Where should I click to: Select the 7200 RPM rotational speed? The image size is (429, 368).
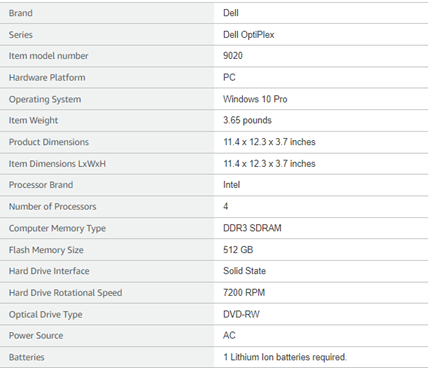point(244,292)
